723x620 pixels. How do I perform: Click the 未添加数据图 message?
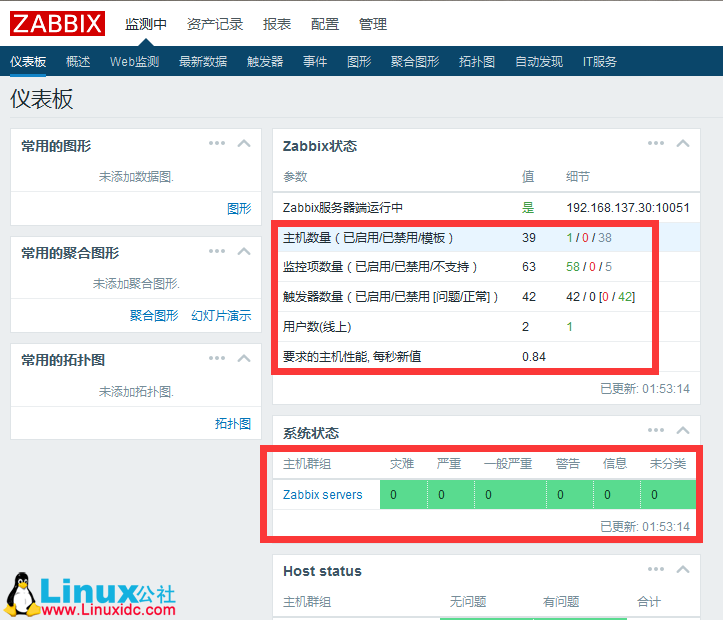tap(136, 177)
